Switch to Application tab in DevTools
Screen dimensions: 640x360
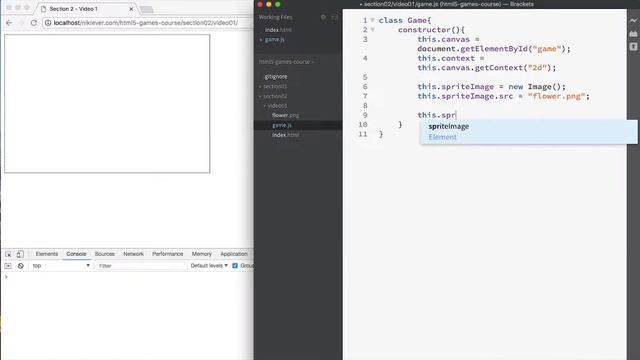tap(234, 254)
